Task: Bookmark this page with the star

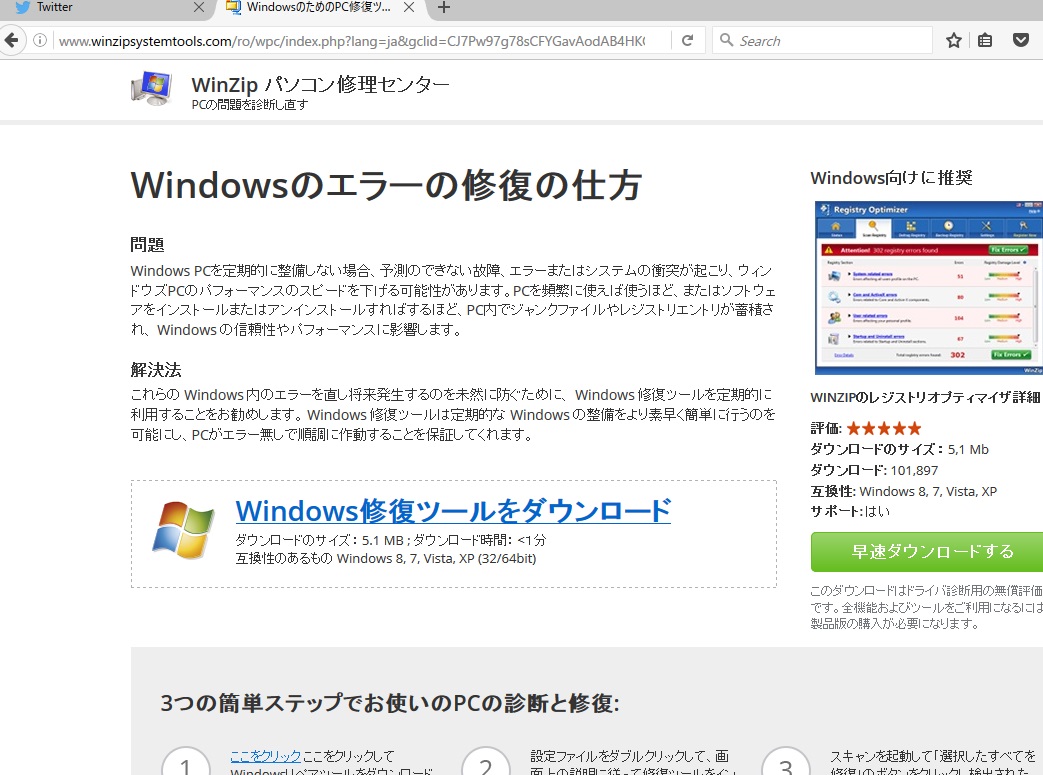Action: pyautogui.click(x=954, y=41)
